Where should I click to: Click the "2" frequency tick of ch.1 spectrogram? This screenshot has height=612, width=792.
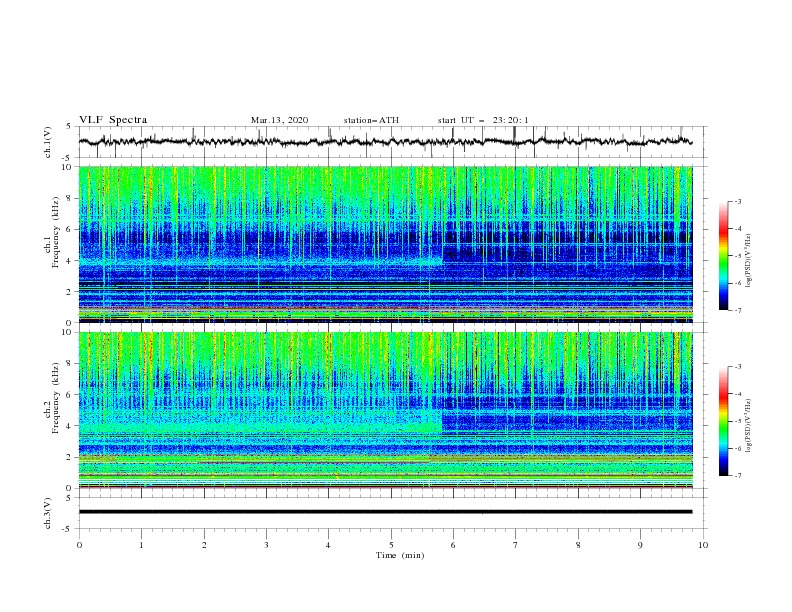click(x=71, y=292)
